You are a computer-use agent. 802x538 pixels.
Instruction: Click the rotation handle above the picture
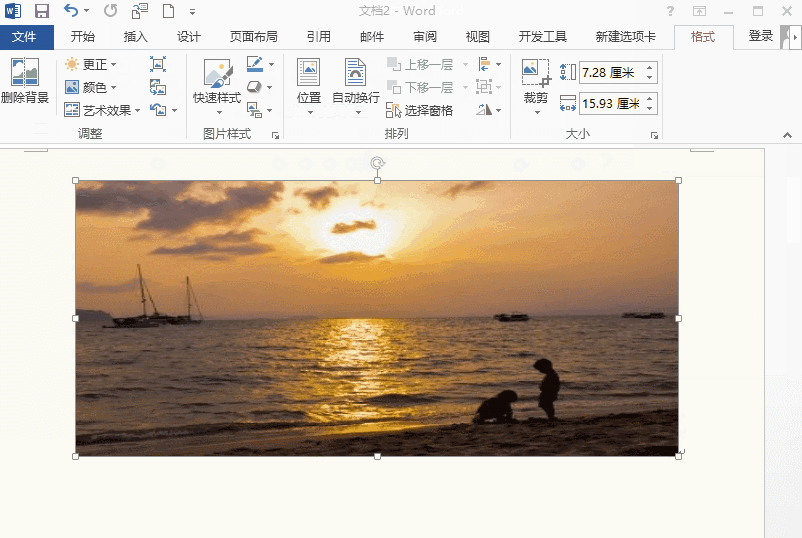pos(377,162)
